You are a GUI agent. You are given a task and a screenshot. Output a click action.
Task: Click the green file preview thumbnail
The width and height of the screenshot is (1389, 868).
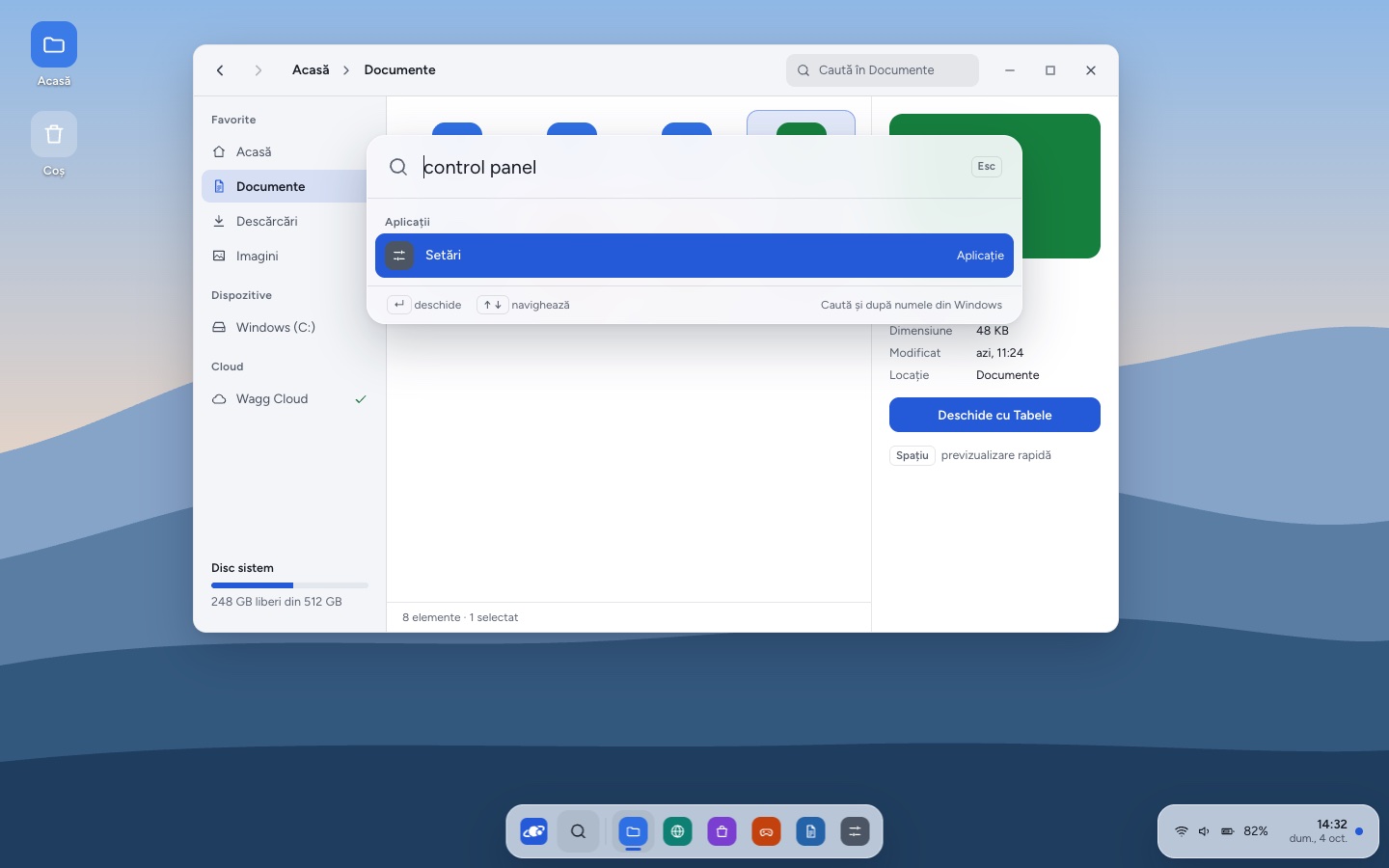coord(994,186)
